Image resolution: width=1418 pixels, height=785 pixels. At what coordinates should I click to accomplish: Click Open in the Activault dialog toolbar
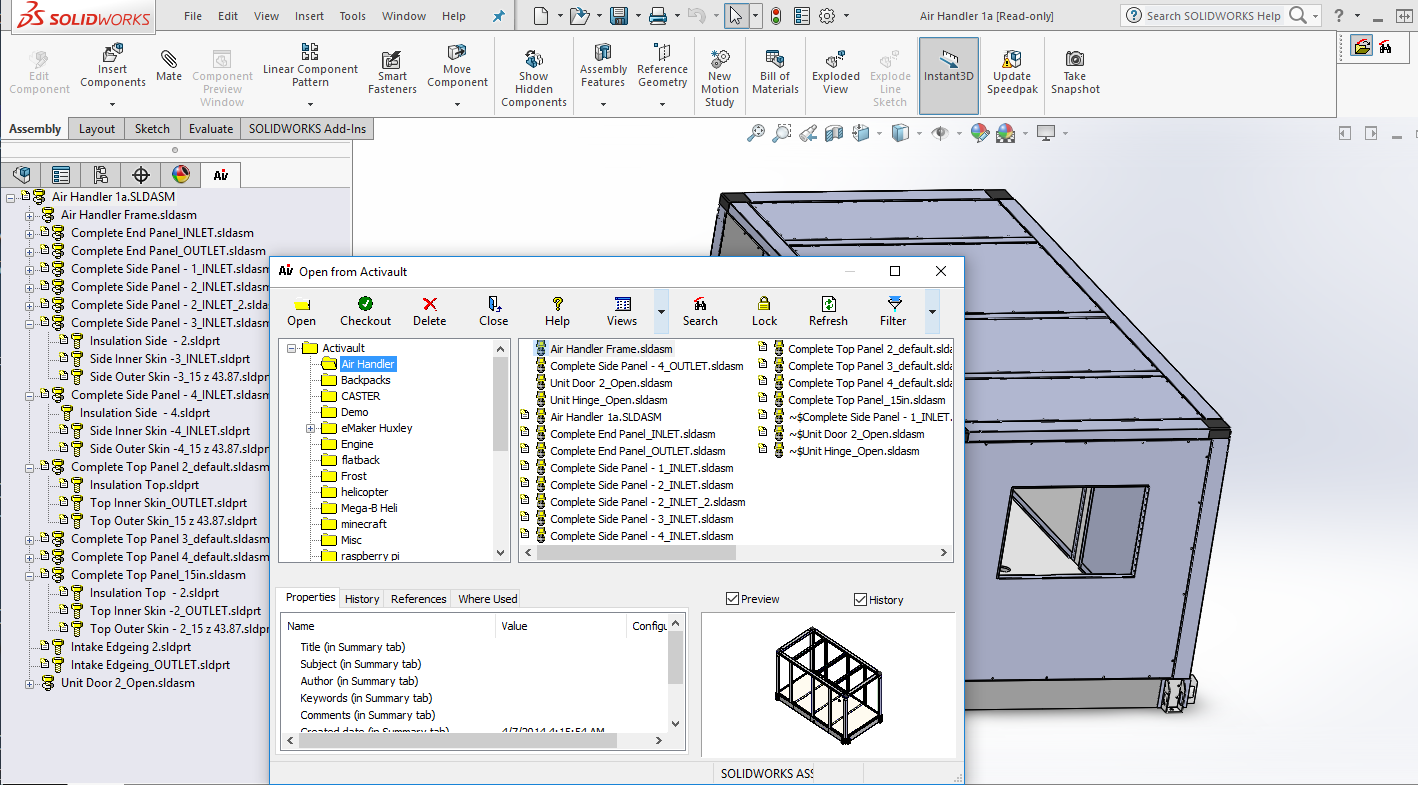(x=301, y=311)
